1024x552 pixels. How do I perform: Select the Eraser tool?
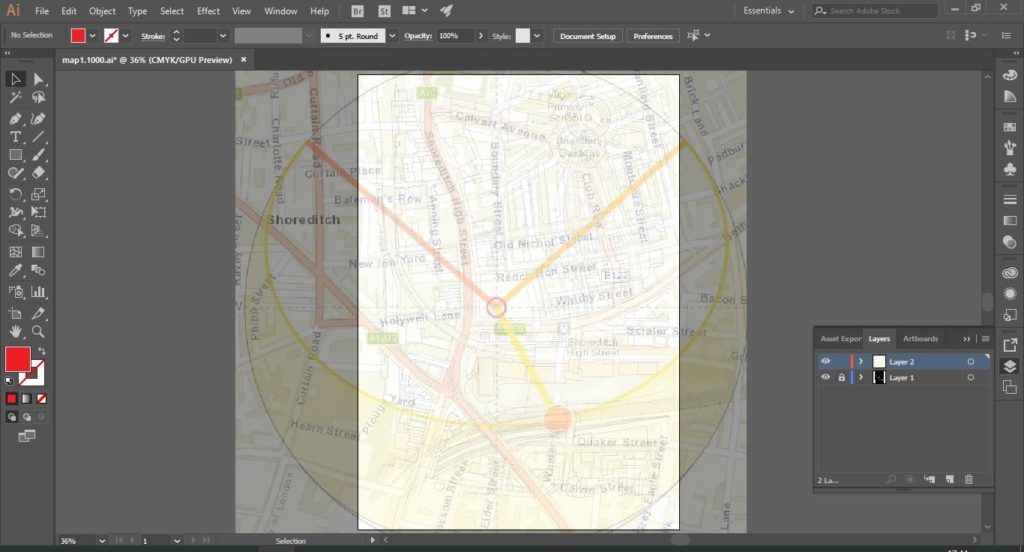click(39, 173)
